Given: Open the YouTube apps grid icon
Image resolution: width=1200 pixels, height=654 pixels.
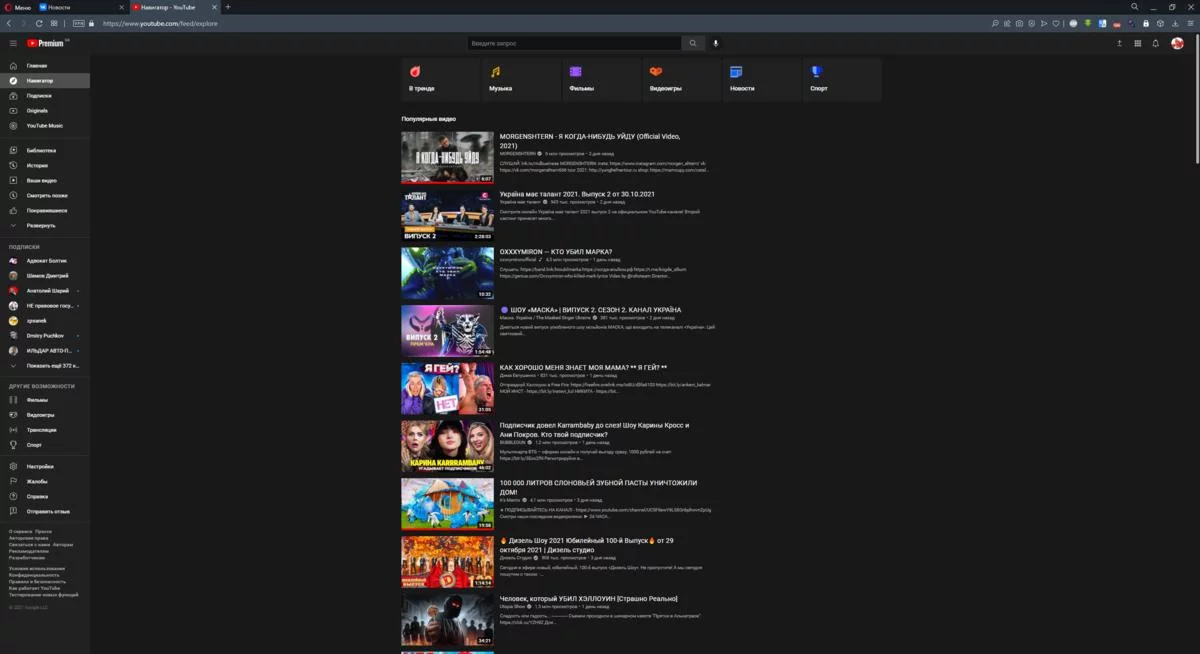Looking at the screenshot, I should click(x=1137, y=43).
